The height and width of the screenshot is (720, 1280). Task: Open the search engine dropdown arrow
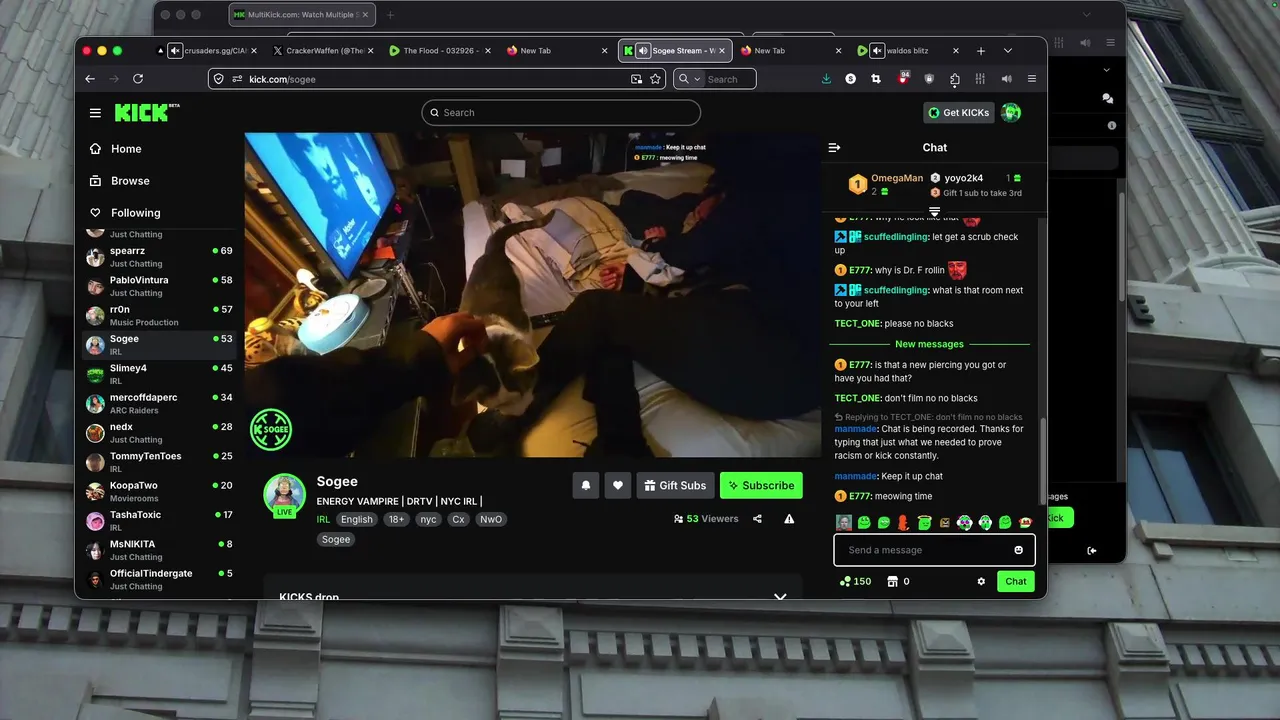pos(696,79)
